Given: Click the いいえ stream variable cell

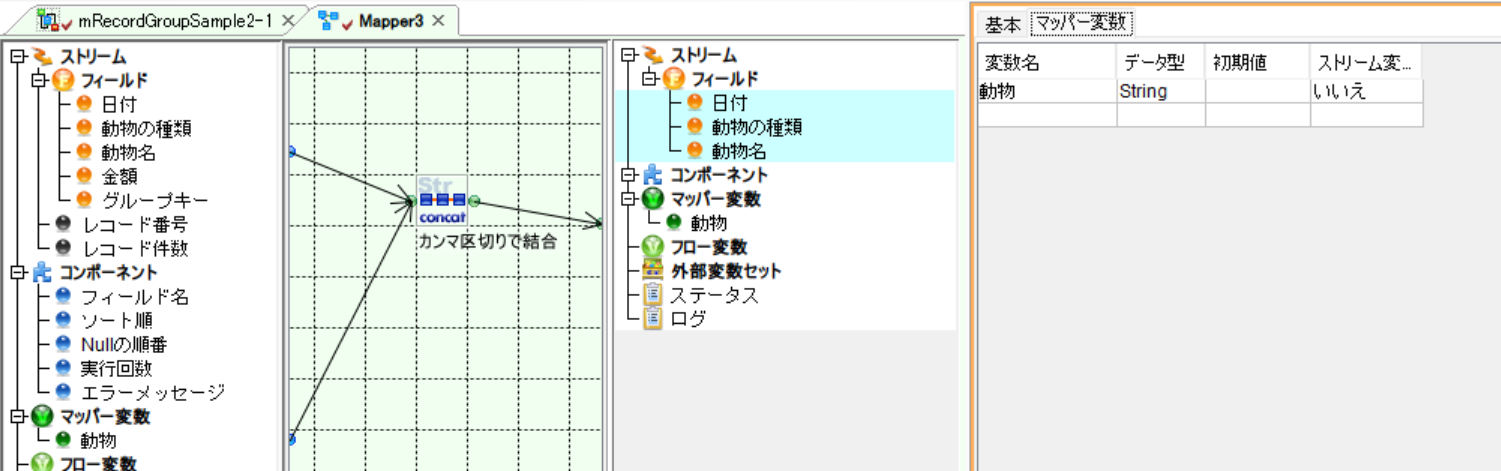Looking at the screenshot, I should (1366, 91).
